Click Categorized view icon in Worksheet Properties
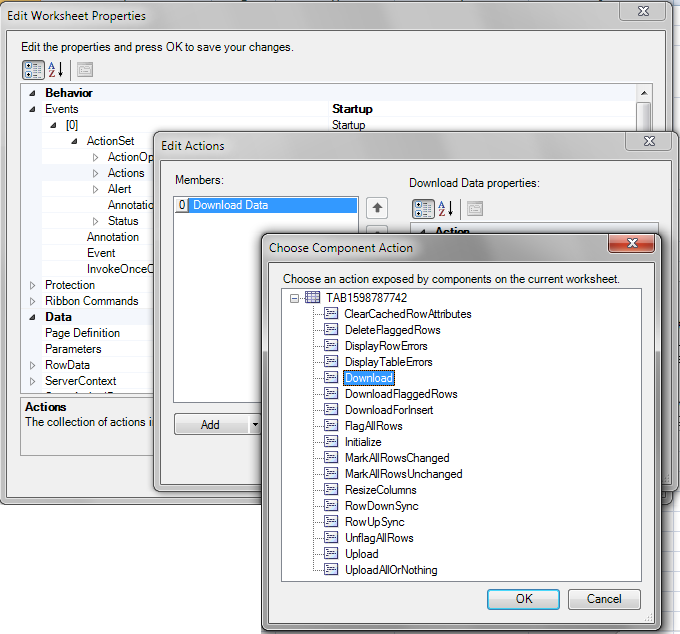The width and height of the screenshot is (680, 634). [x=33, y=70]
